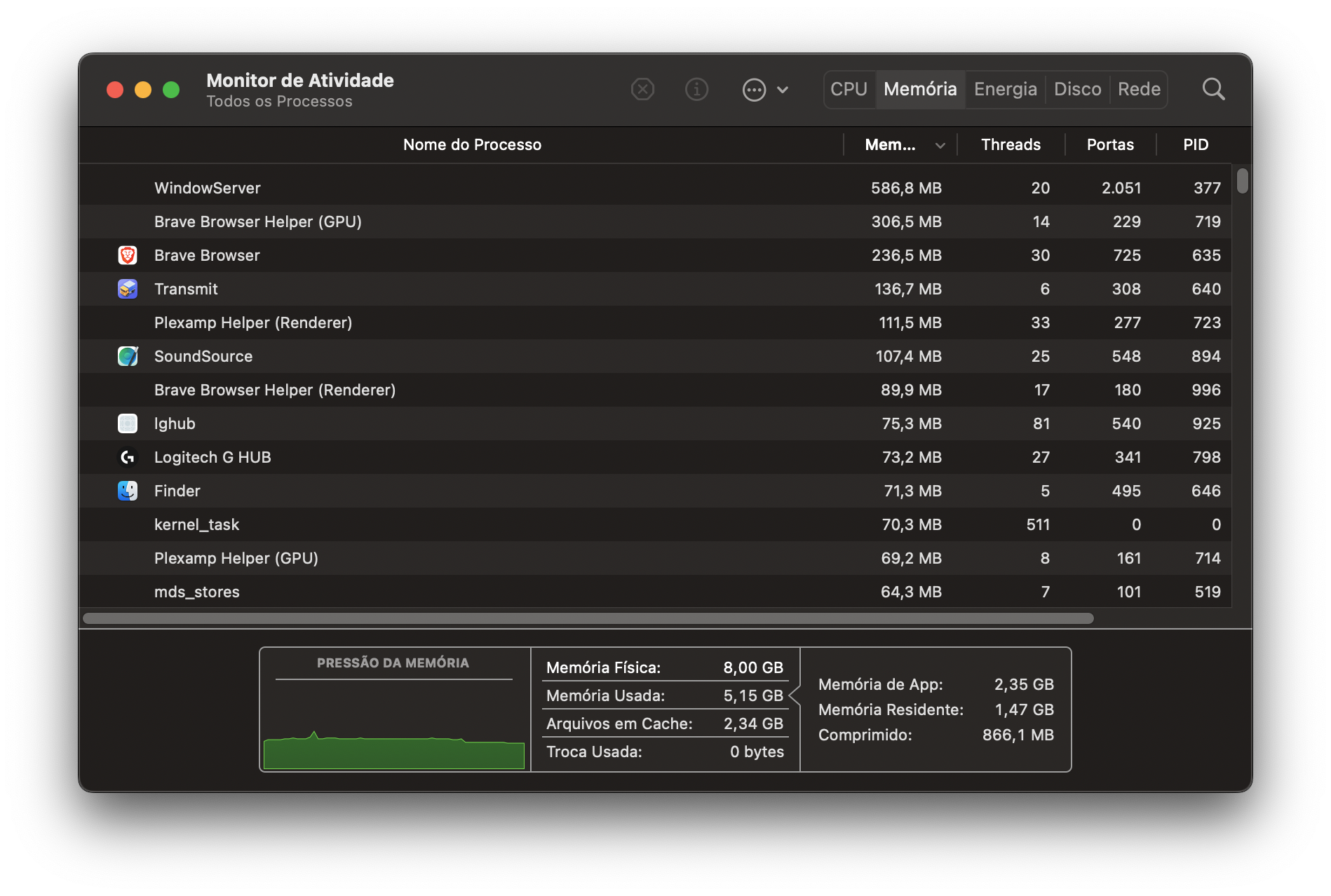Open the more options ellipsis menu
The width and height of the screenshot is (1331, 896).
tap(765, 90)
